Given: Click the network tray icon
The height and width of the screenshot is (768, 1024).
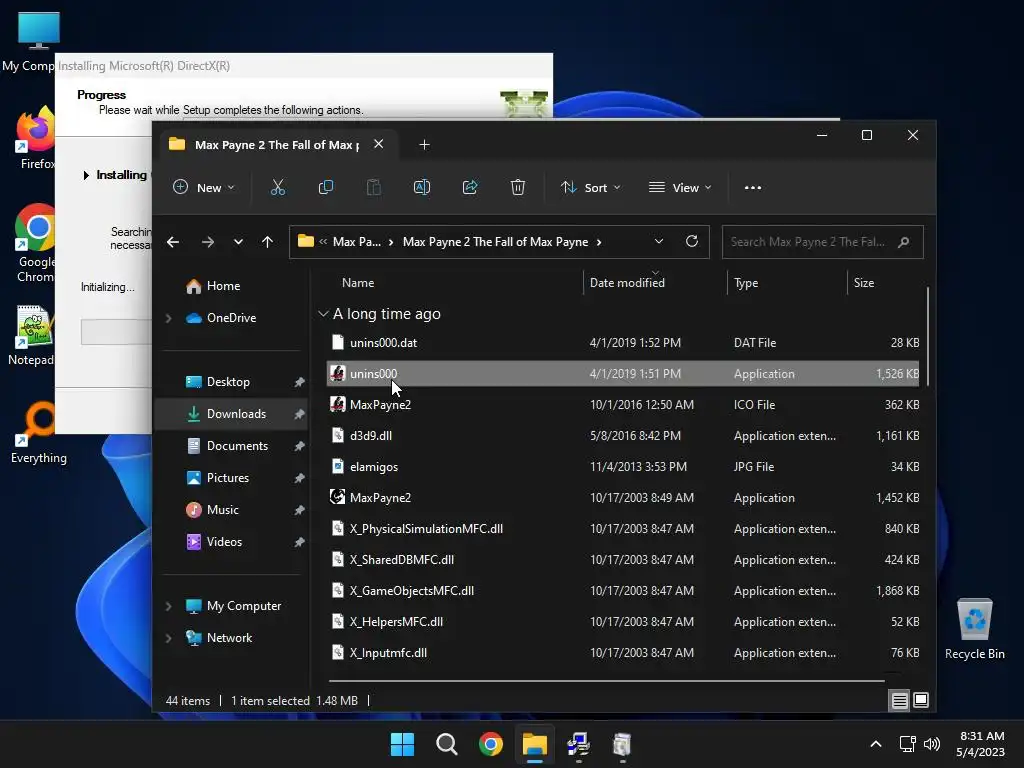Looking at the screenshot, I should [x=907, y=744].
